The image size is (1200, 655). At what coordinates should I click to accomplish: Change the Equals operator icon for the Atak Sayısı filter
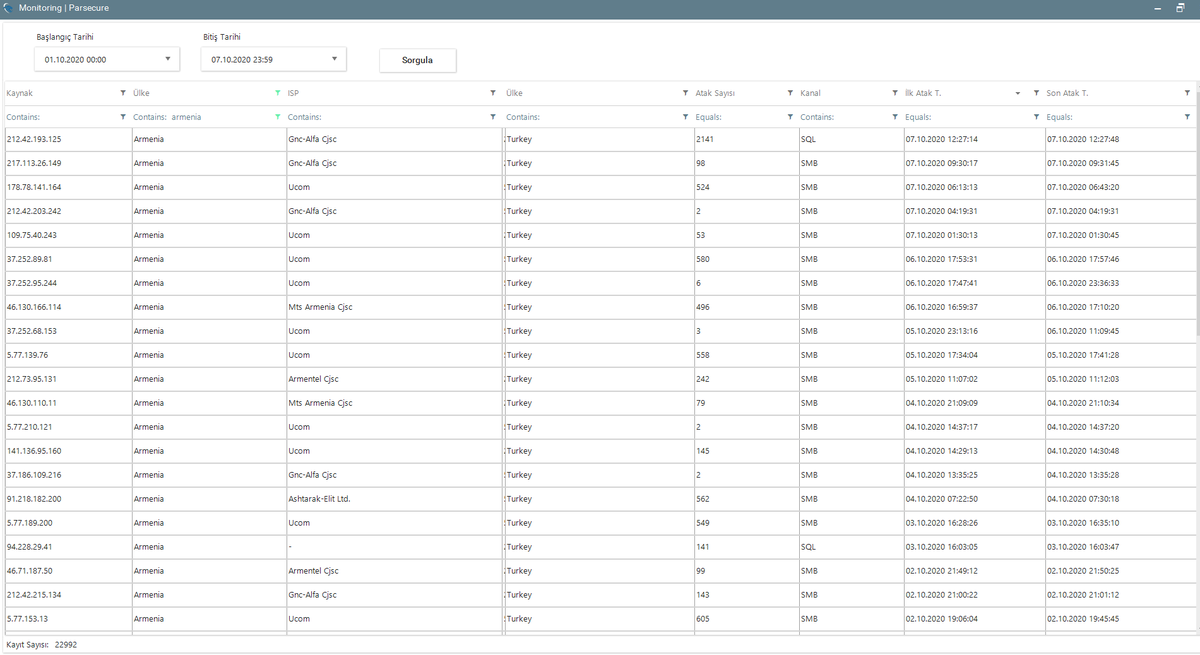pos(790,117)
